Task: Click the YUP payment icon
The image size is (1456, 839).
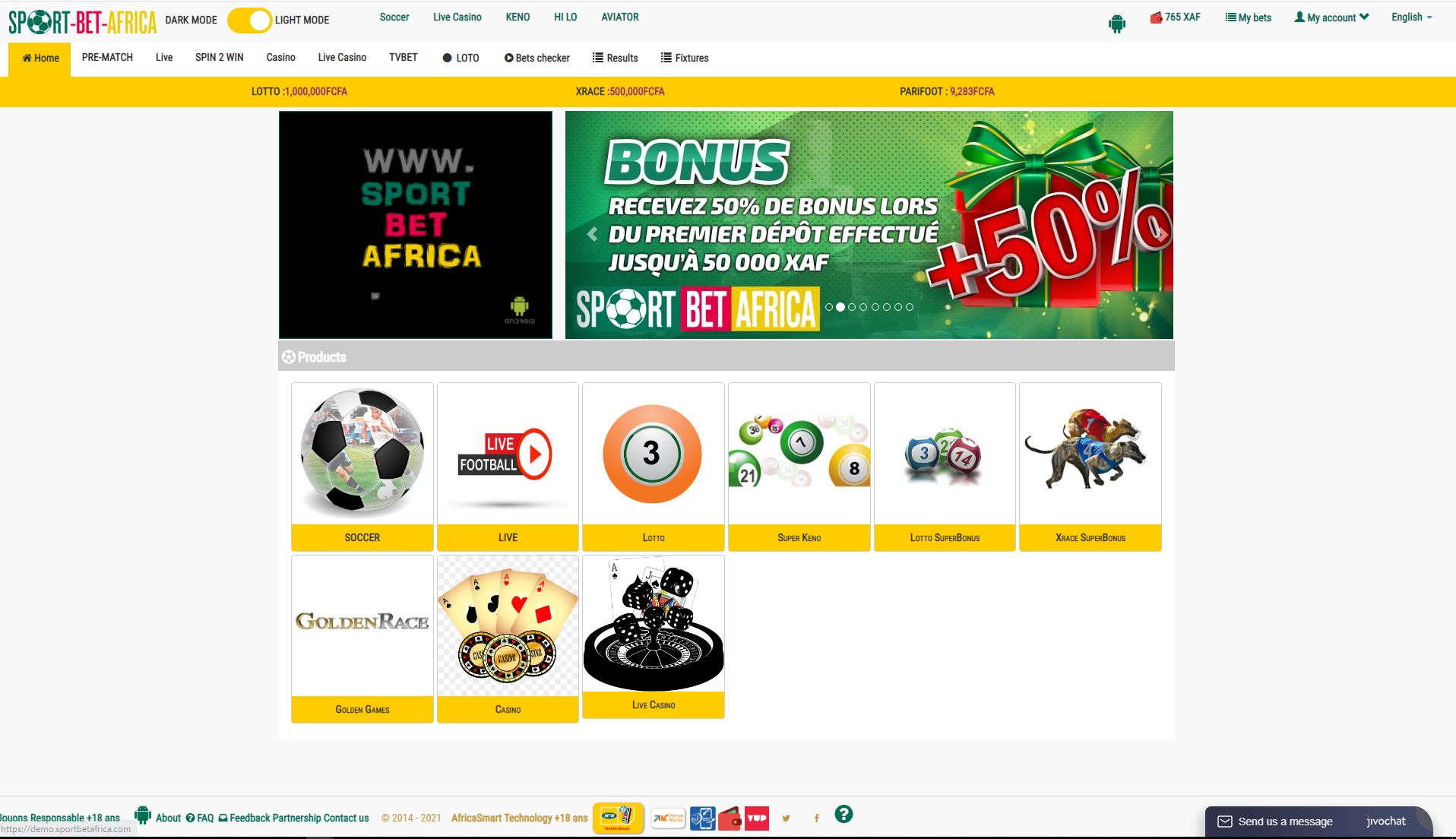Action: pyautogui.click(x=757, y=818)
